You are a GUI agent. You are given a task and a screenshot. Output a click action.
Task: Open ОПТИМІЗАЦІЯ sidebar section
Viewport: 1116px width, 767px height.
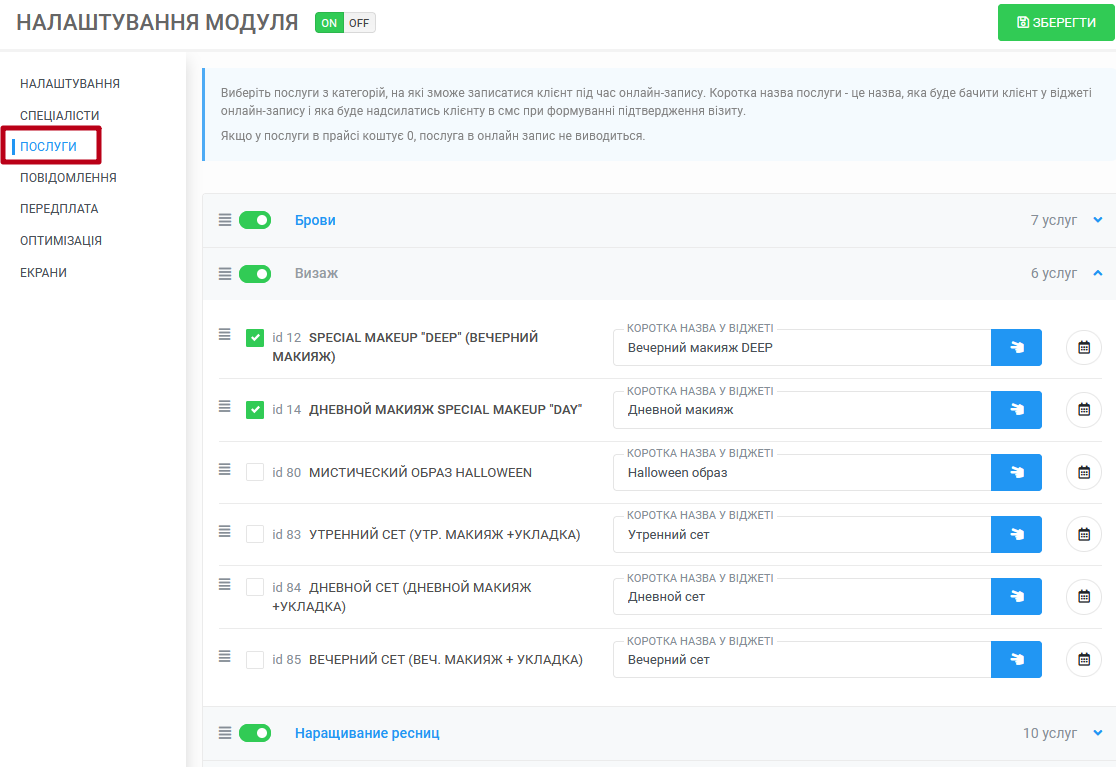(60, 240)
